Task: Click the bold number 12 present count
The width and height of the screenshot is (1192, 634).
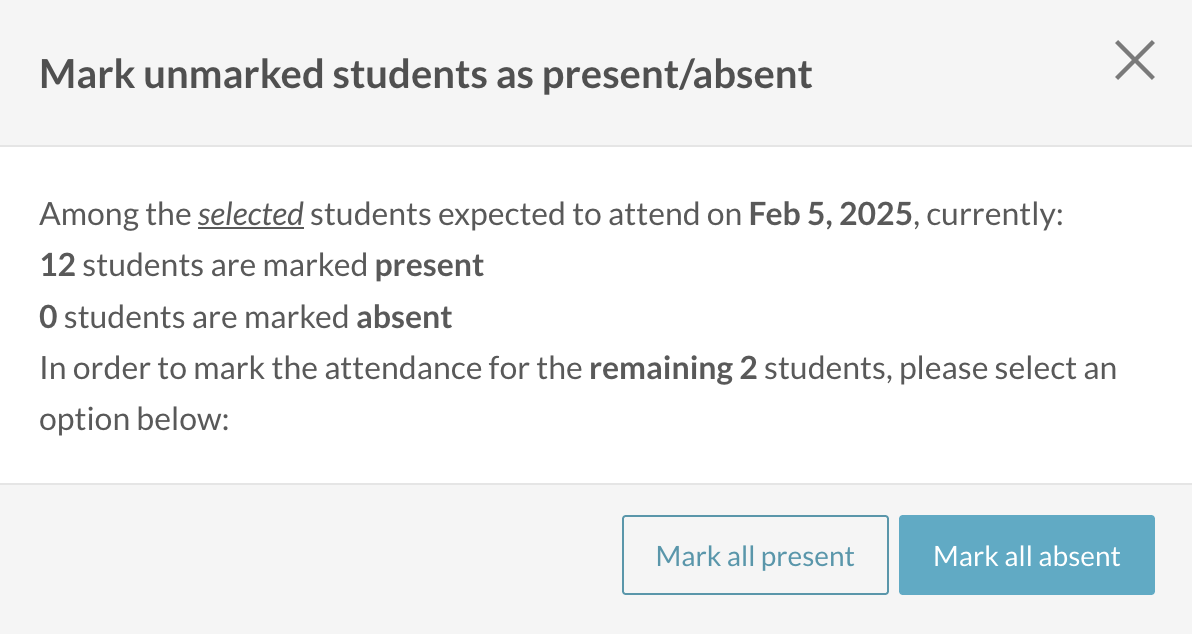Action: (x=57, y=266)
